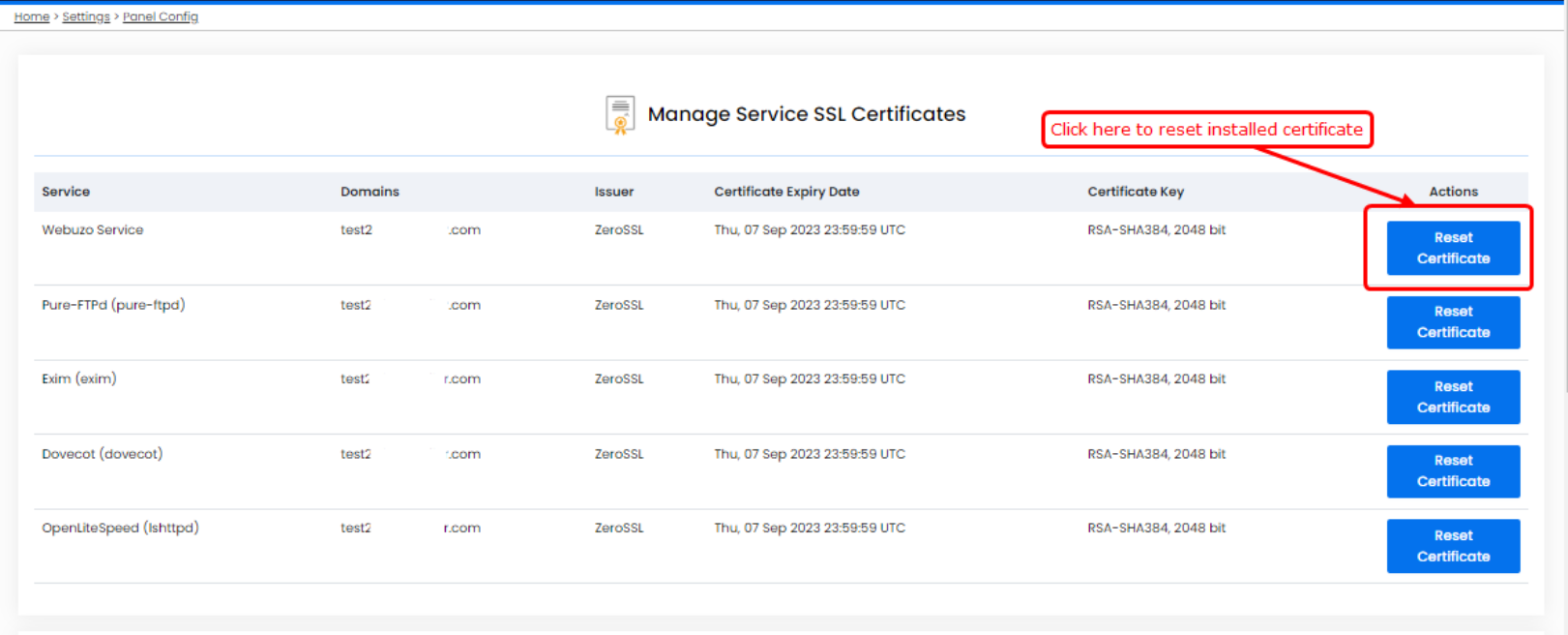
Task: Click the Certificate Expiry Date header
Action: pos(786,192)
